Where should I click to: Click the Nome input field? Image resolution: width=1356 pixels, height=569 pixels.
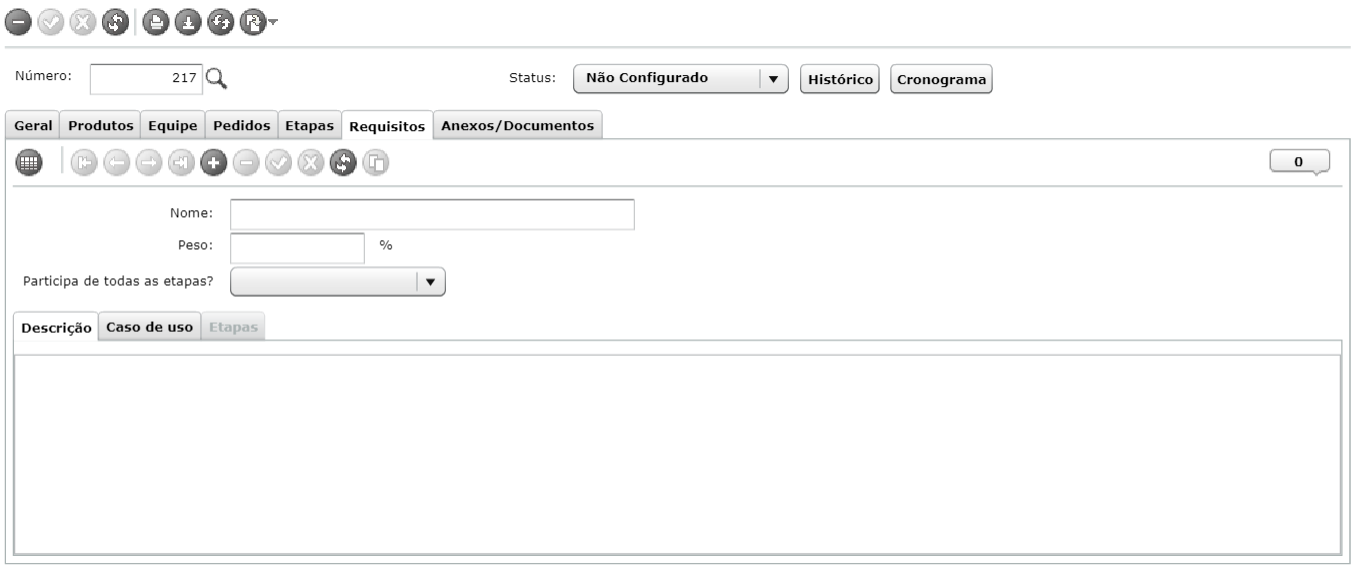point(432,214)
